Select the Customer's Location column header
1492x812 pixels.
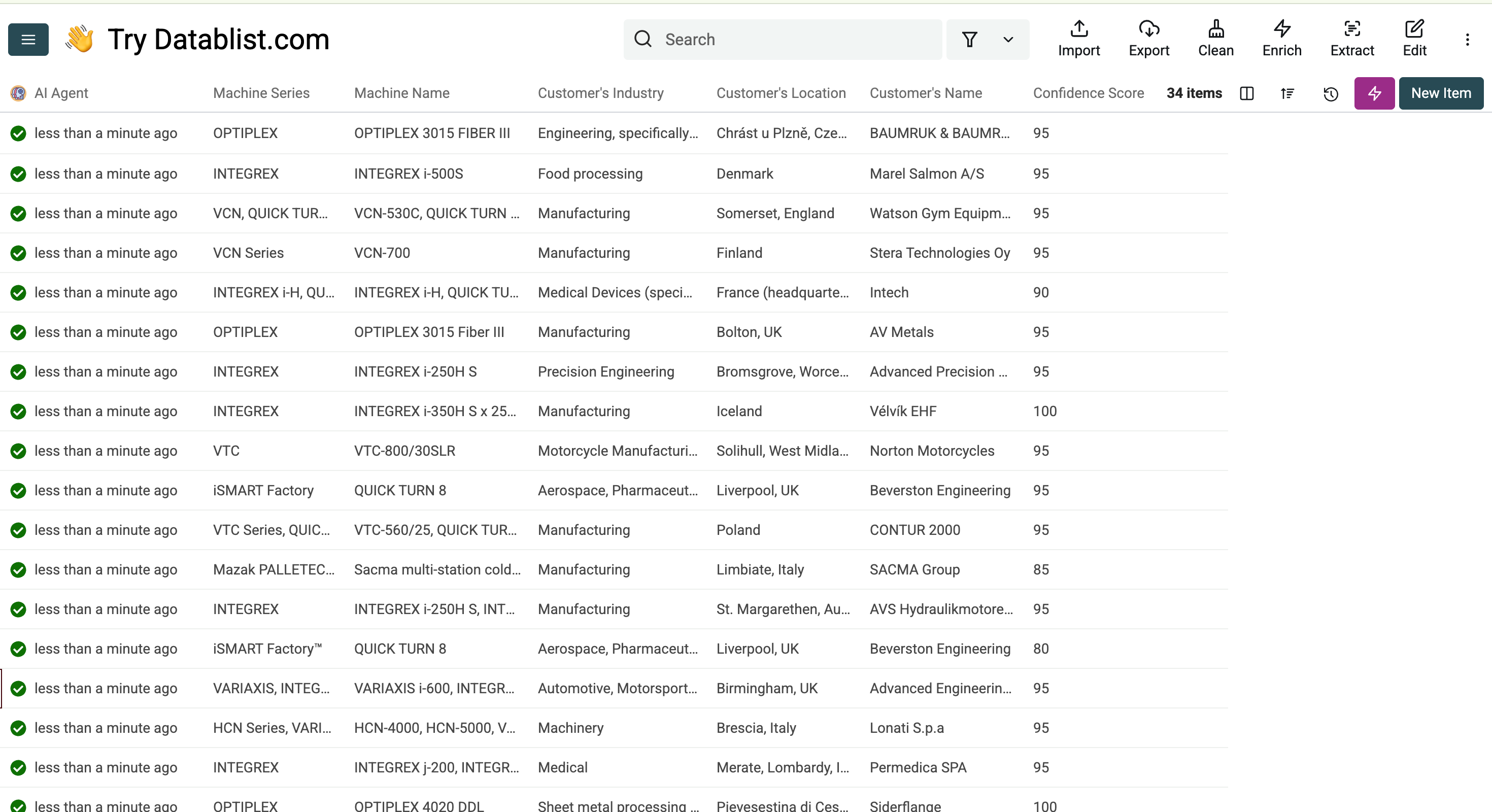tap(781, 93)
